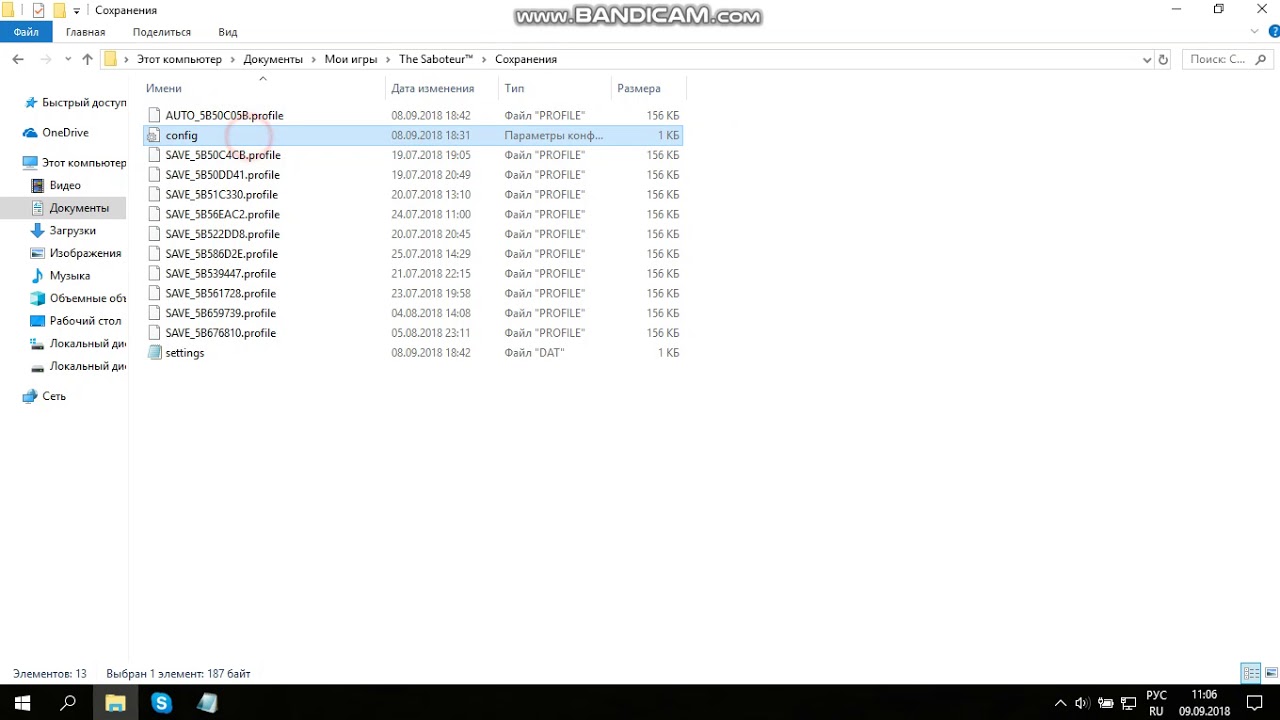Expand the address bar history dropdown

[1147, 59]
